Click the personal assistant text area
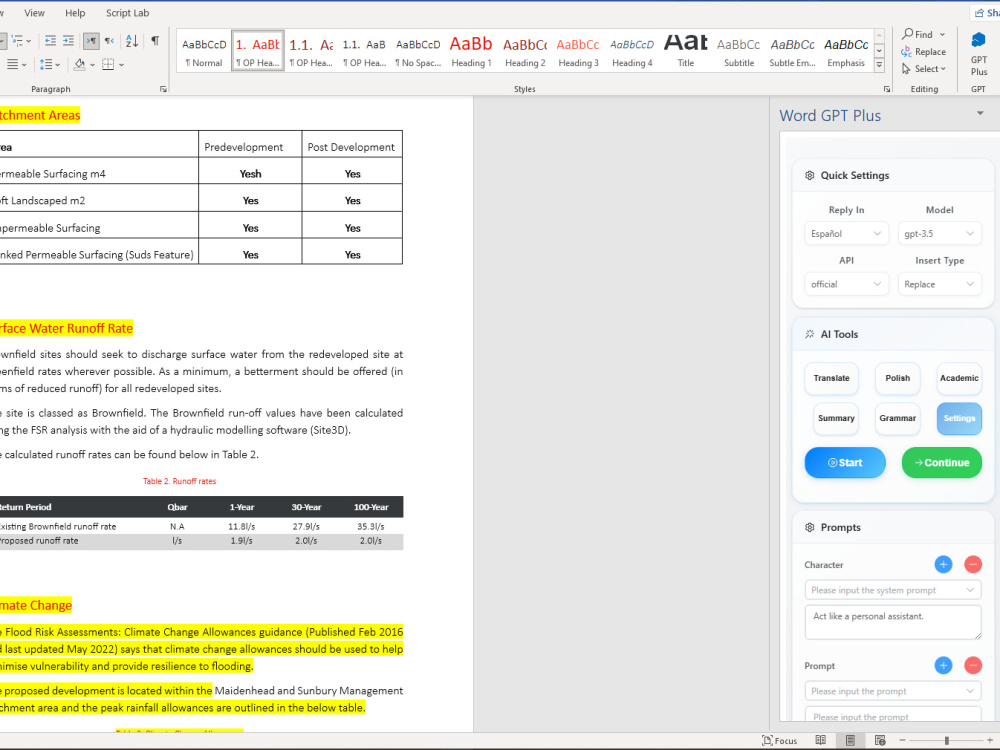 click(893, 622)
